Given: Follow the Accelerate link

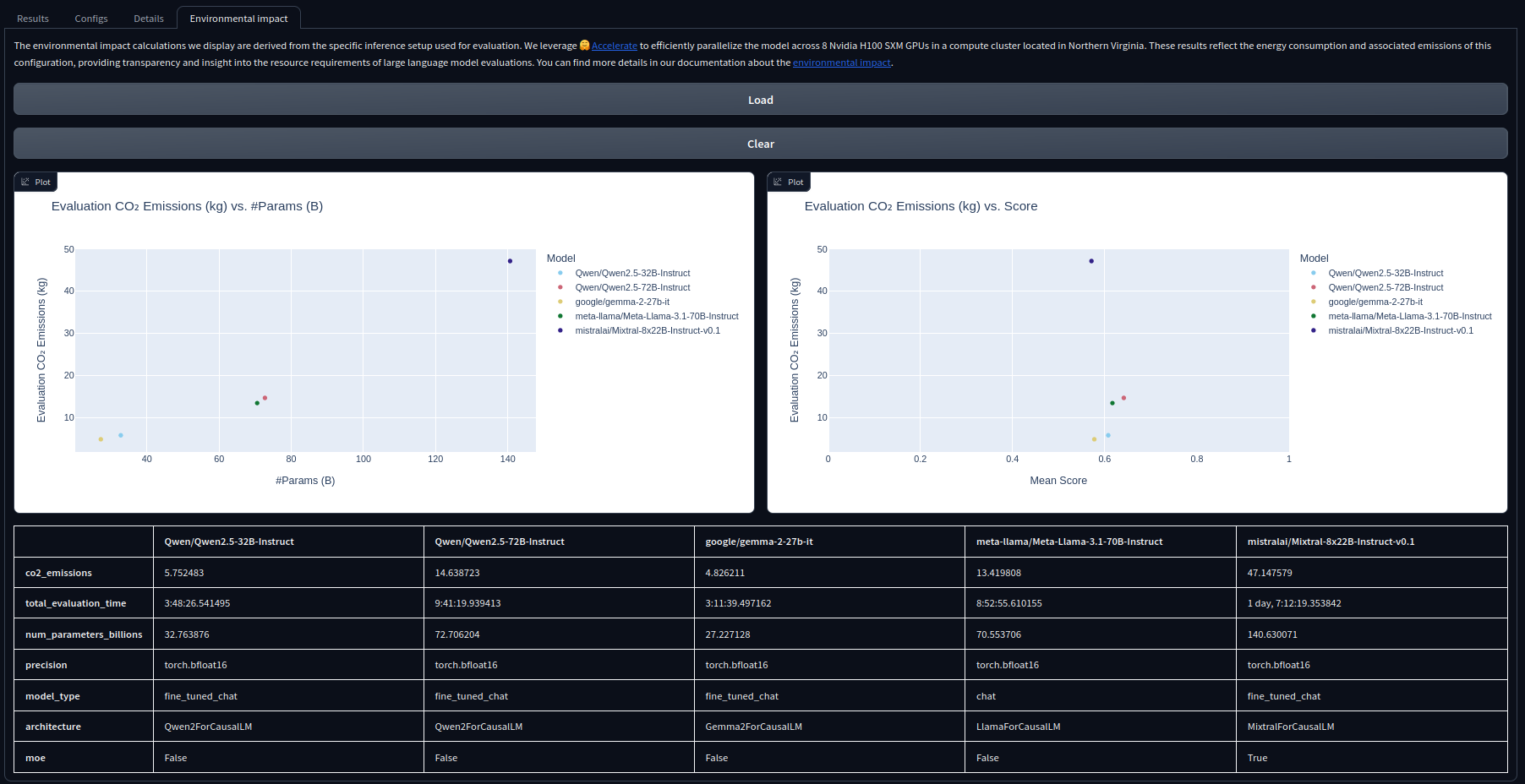Looking at the screenshot, I should (614, 46).
